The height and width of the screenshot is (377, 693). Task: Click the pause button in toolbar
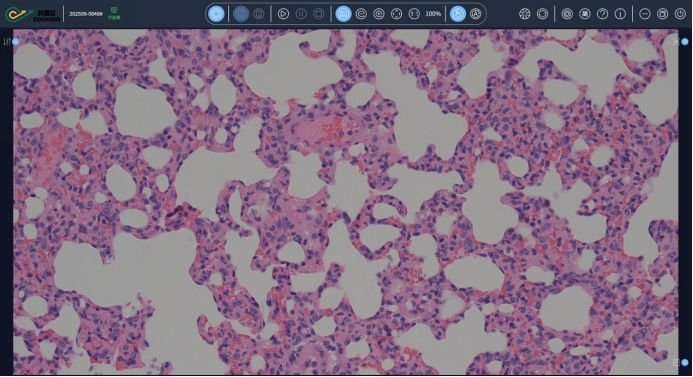click(x=301, y=14)
